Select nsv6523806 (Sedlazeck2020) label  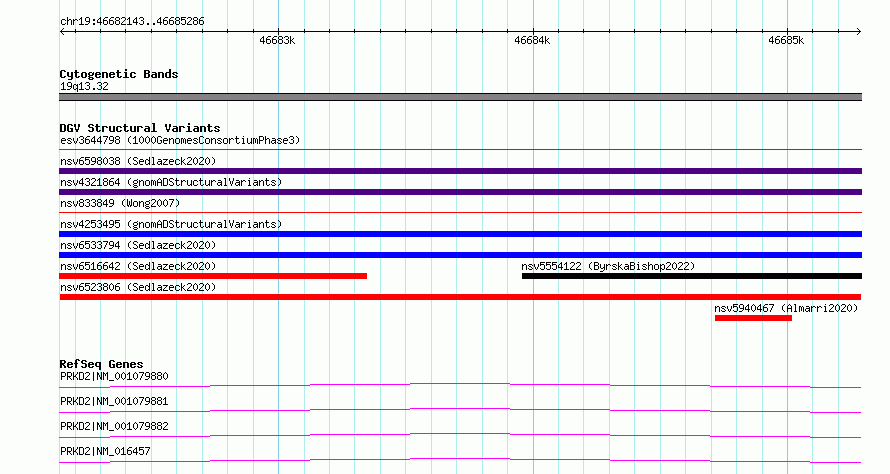138,287
